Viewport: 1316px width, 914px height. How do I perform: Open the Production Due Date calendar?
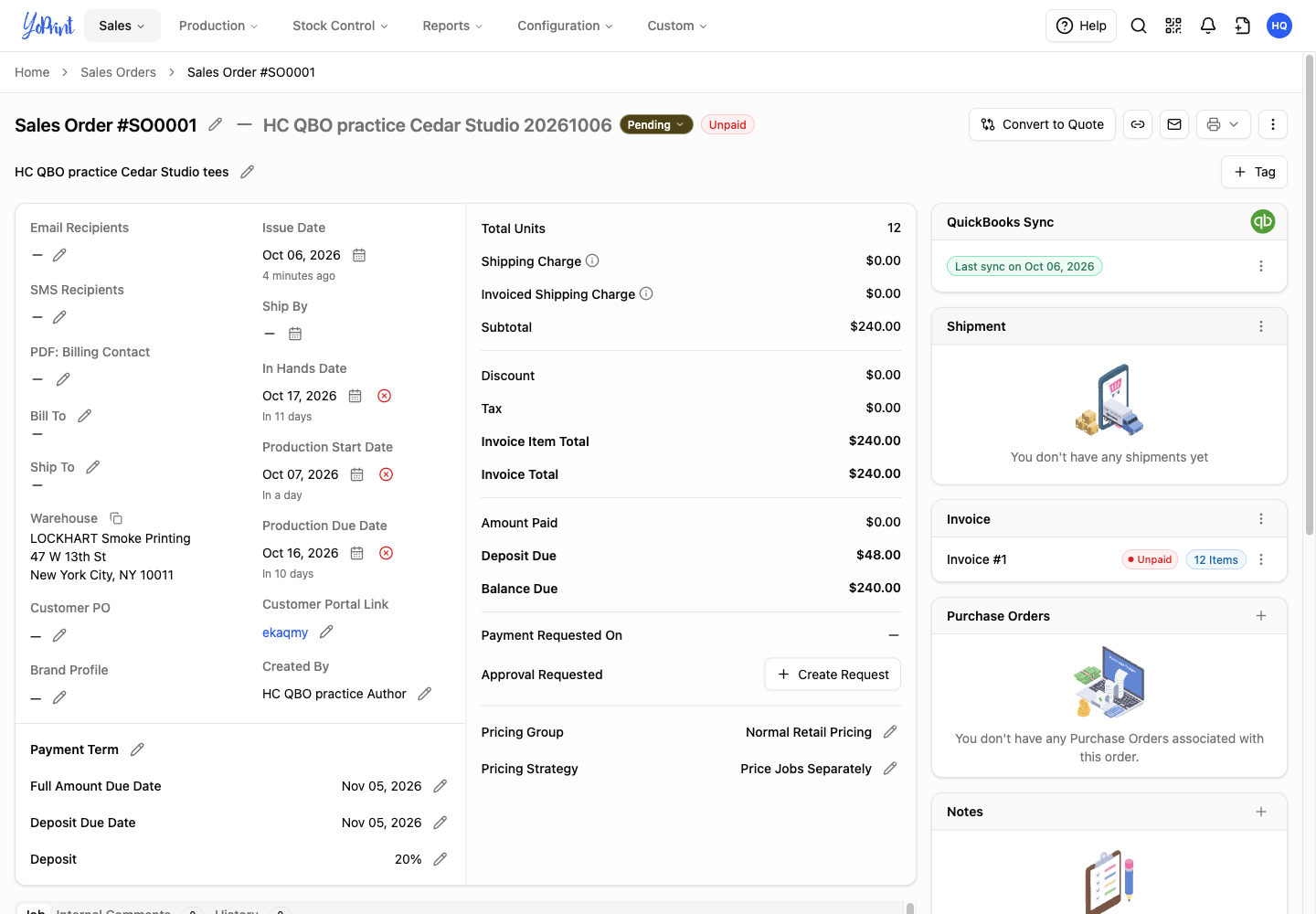pyautogui.click(x=357, y=553)
